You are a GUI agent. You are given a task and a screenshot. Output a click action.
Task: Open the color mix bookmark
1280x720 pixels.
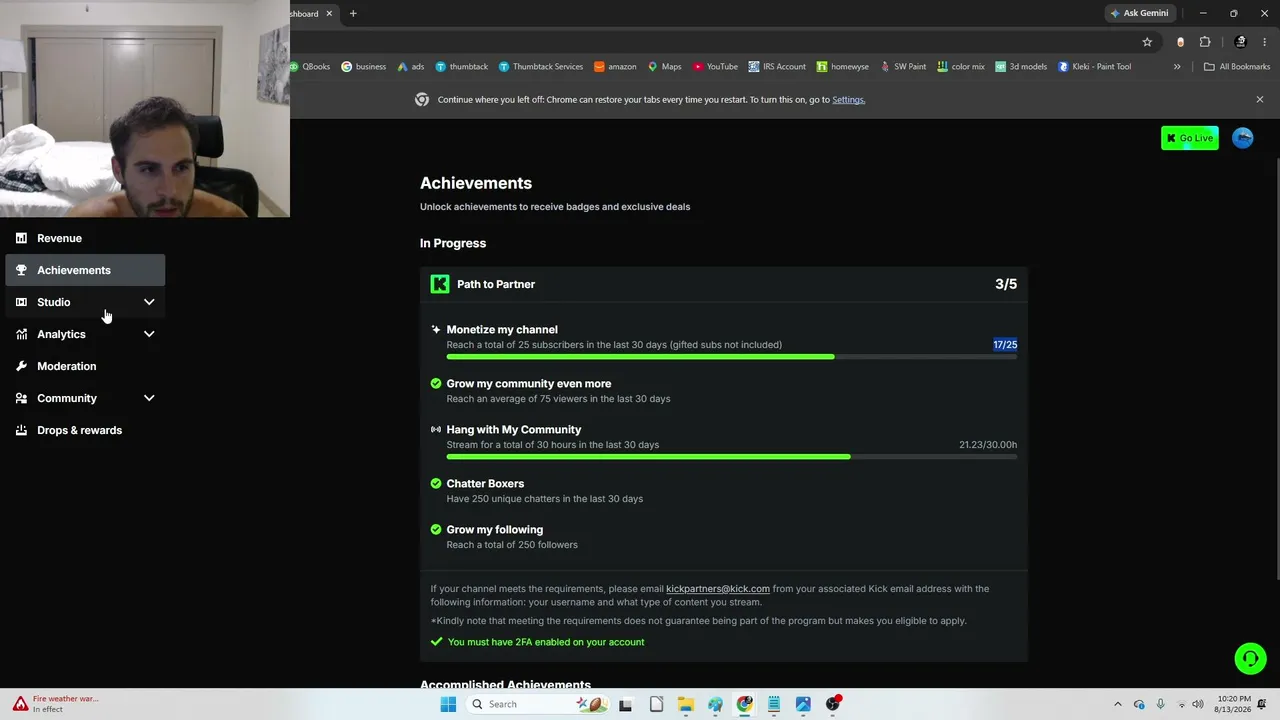(961, 67)
